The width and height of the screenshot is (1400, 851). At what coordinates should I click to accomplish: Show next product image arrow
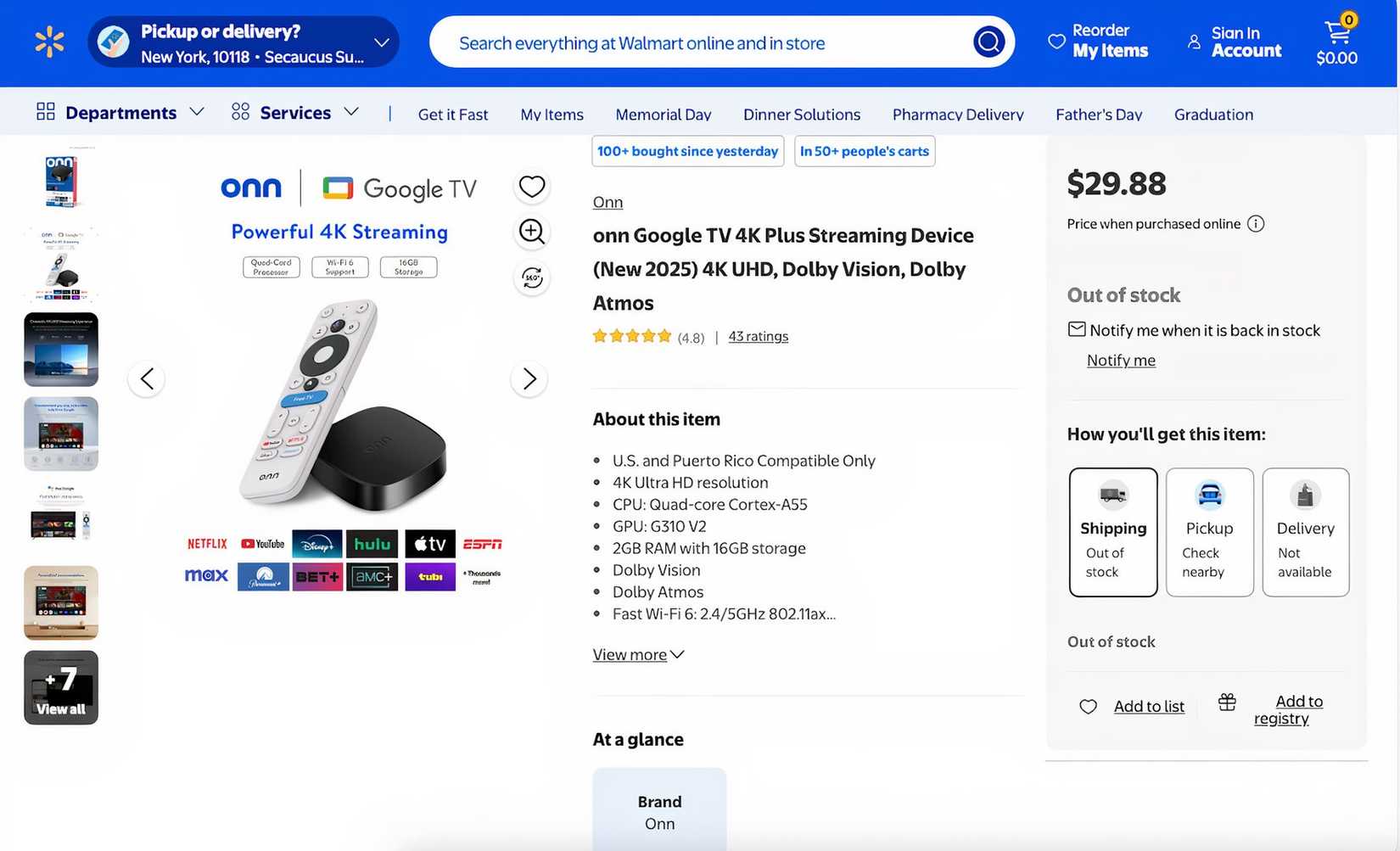click(x=529, y=378)
